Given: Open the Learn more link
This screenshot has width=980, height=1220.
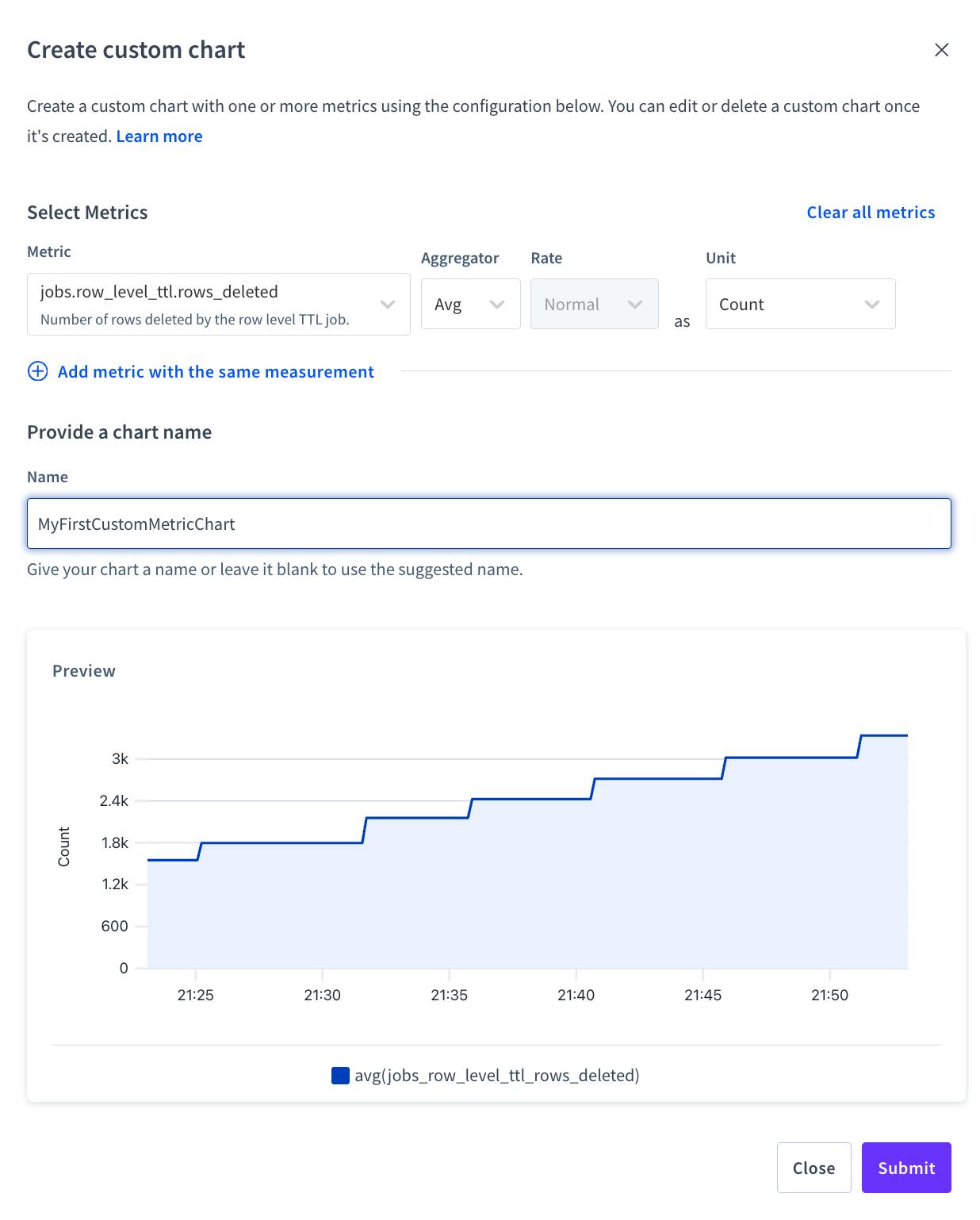Looking at the screenshot, I should tap(159, 136).
